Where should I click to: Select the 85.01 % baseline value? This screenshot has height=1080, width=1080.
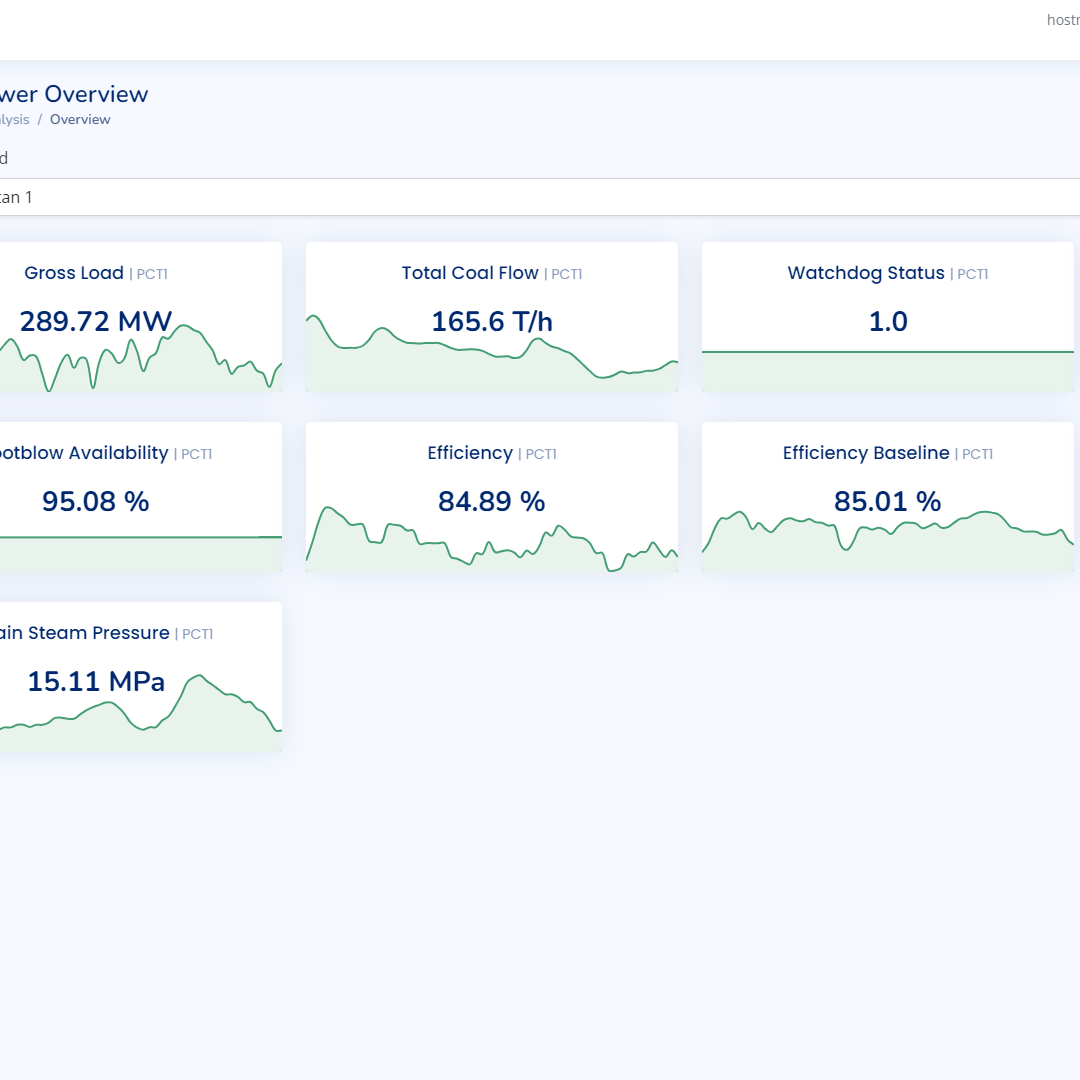point(888,501)
